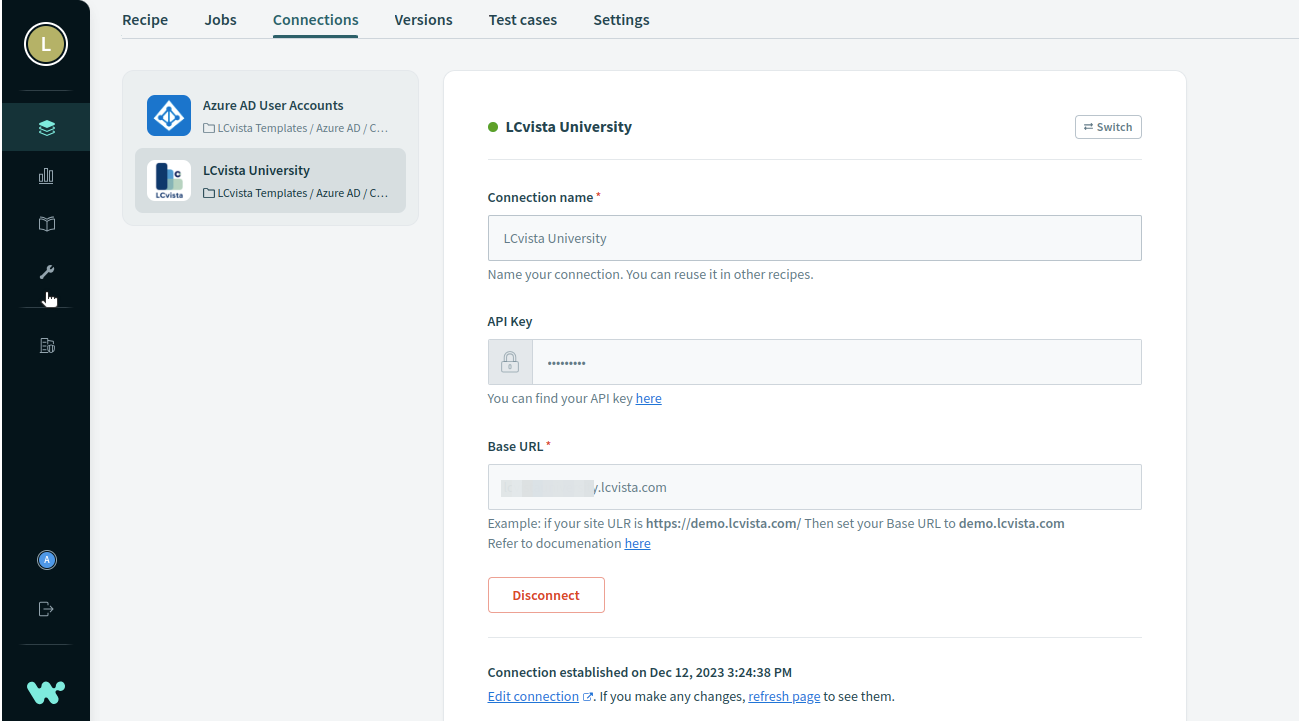Focus the Connection name input field
Image resolution: width=1299 pixels, height=721 pixels.
(814, 238)
